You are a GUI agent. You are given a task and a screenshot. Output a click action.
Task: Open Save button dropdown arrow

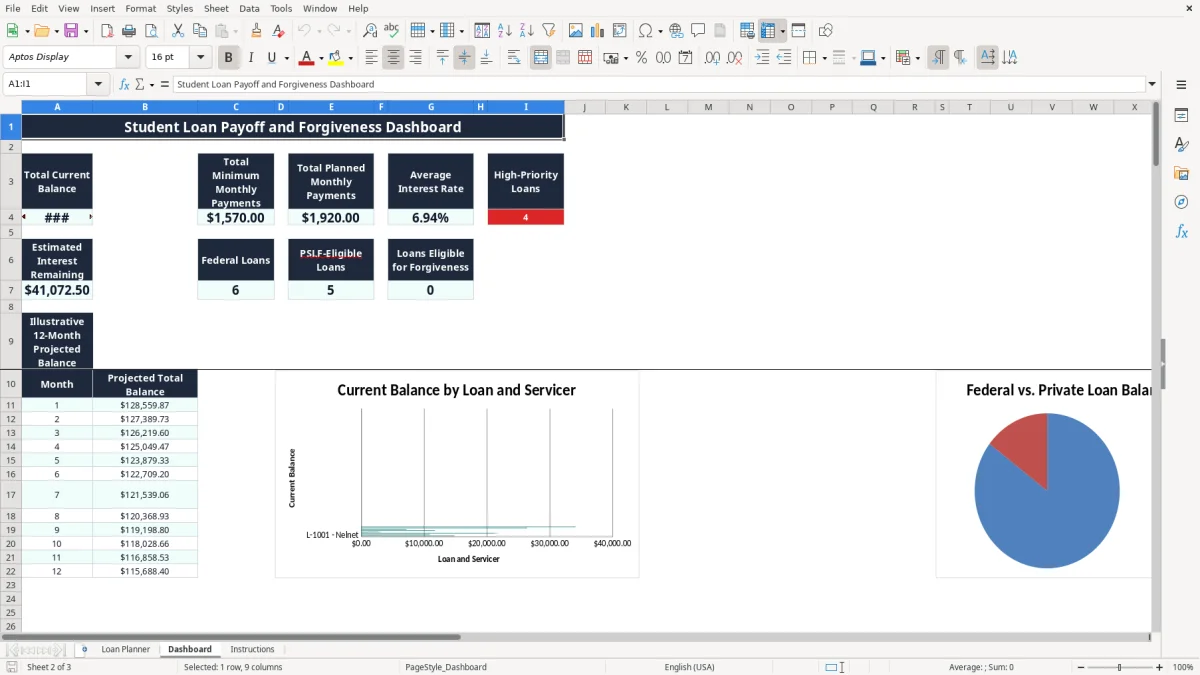click(85, 31)
